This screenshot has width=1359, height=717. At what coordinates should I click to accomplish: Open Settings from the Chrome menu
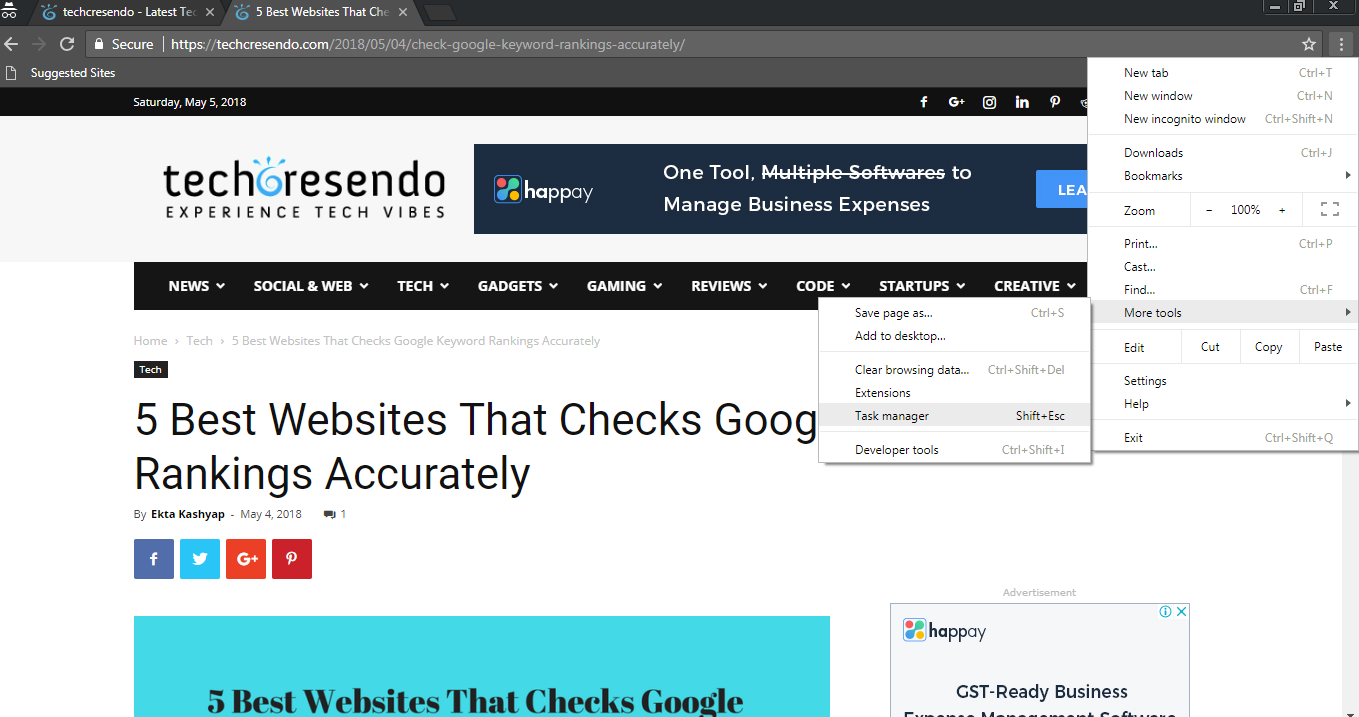coord(1223,381)
